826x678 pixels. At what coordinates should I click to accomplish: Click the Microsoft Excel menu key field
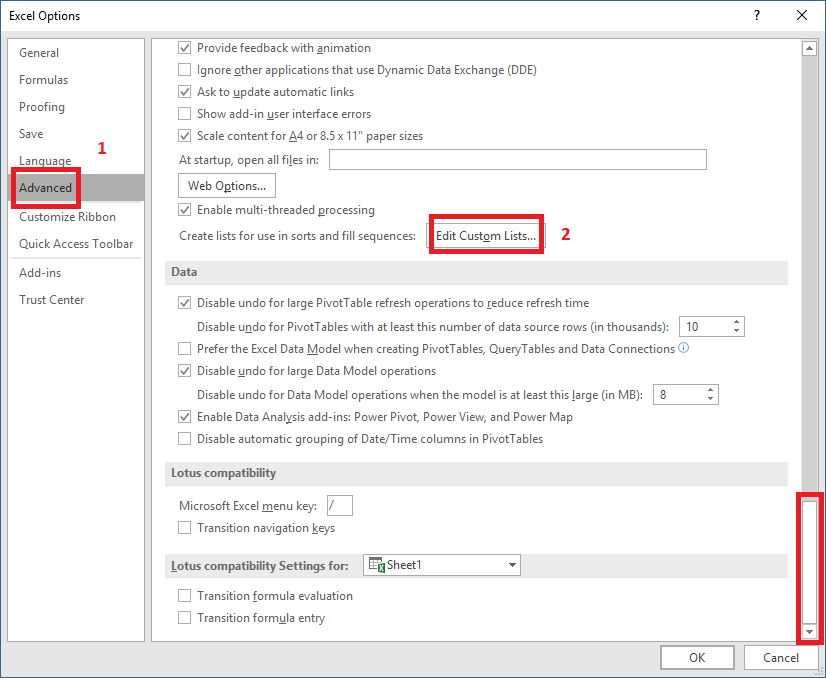click(x=339, y=506)
